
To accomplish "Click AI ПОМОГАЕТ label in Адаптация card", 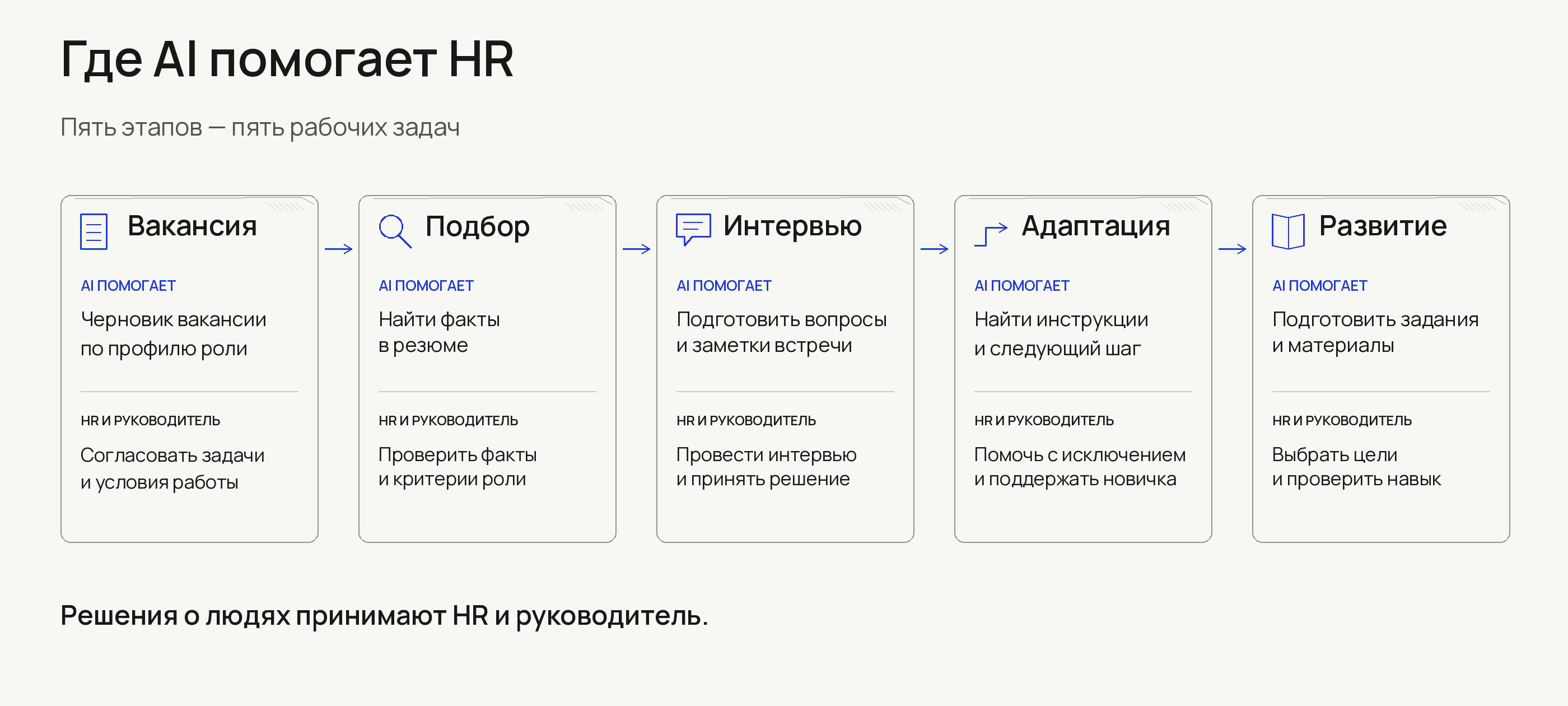I will [x=1022, y=286].
